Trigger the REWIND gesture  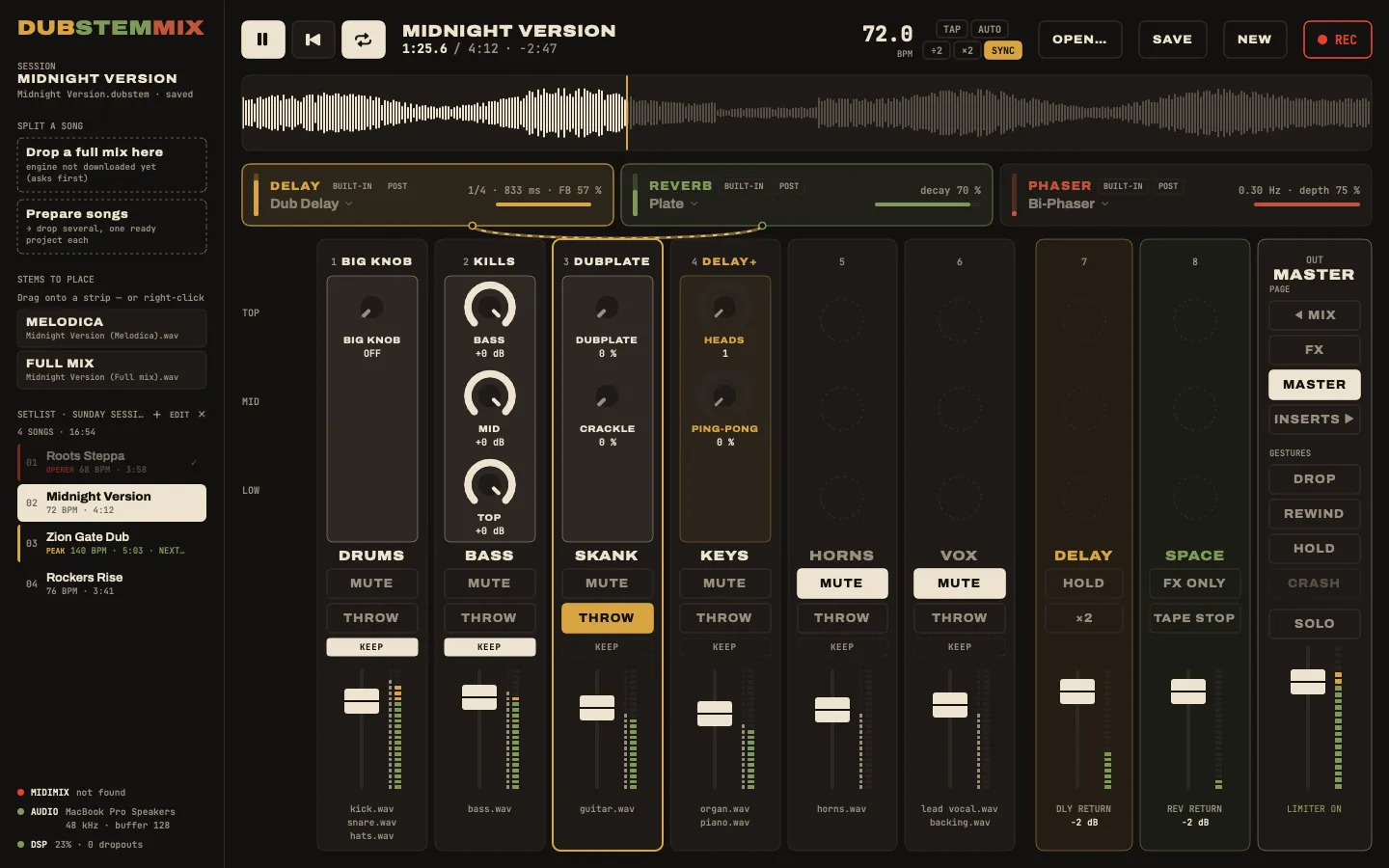click(1314, 514)
